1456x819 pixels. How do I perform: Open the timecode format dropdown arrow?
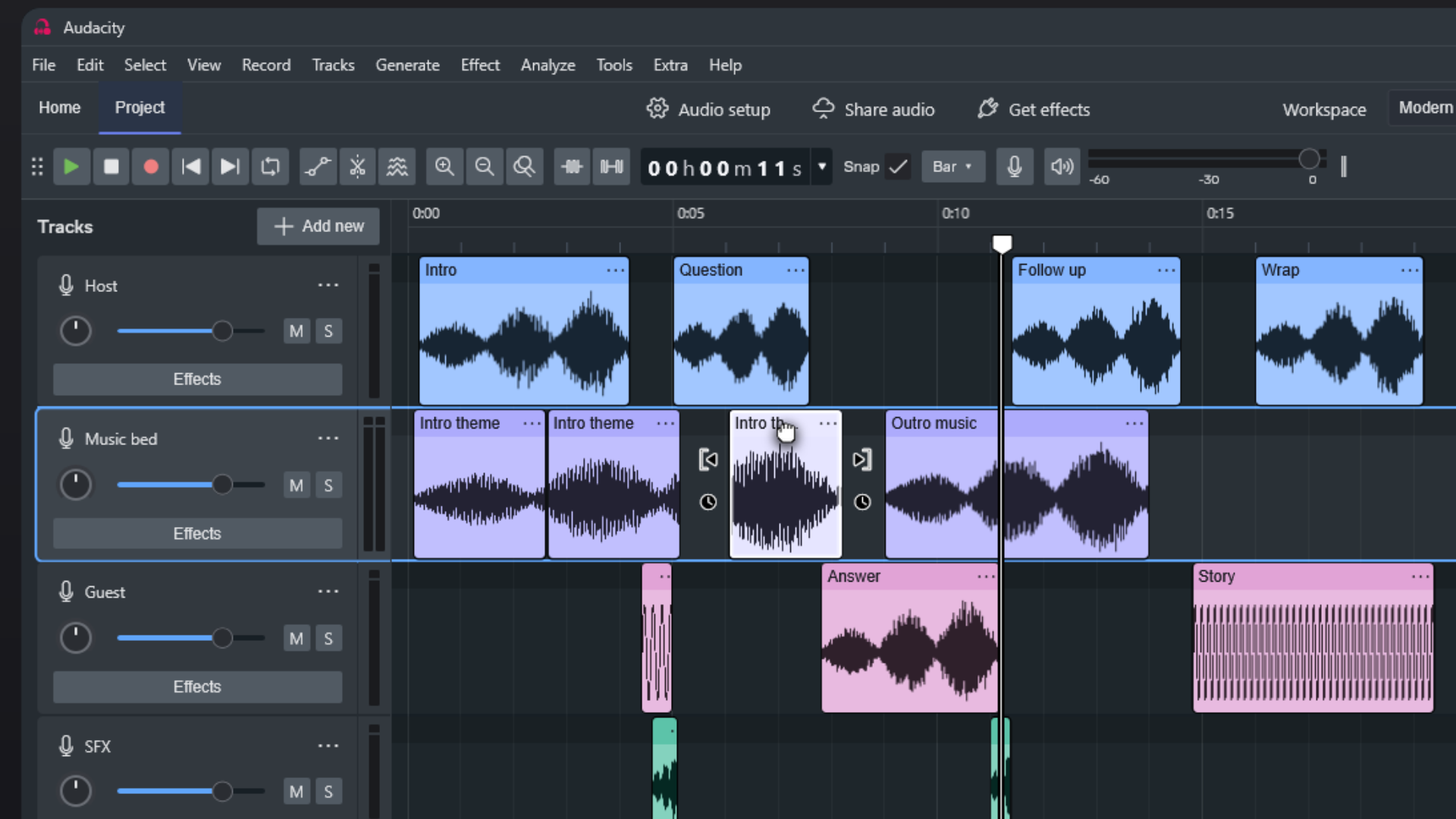822,167
